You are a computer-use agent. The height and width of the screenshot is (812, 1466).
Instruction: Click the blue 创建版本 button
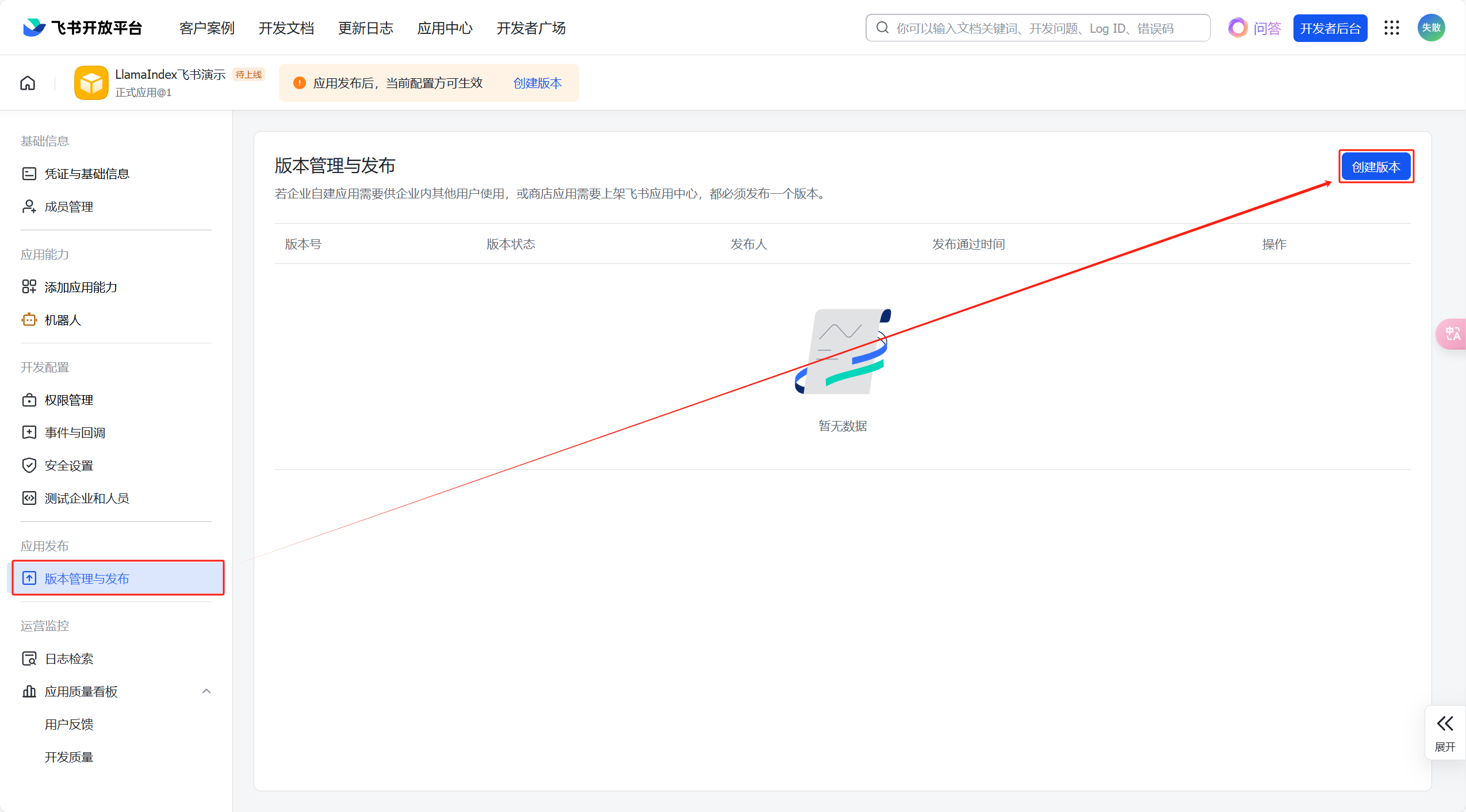1375,167
